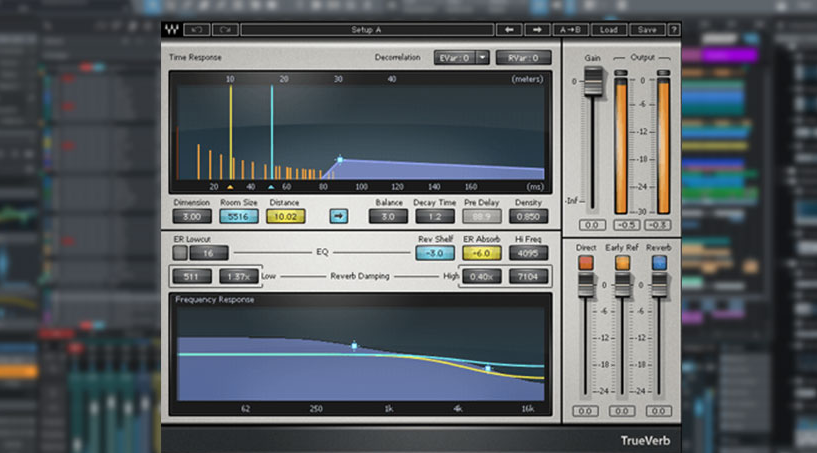Click the left output peak value -0.5
This screenshot has height=453, width=817.
pos(626,225)
